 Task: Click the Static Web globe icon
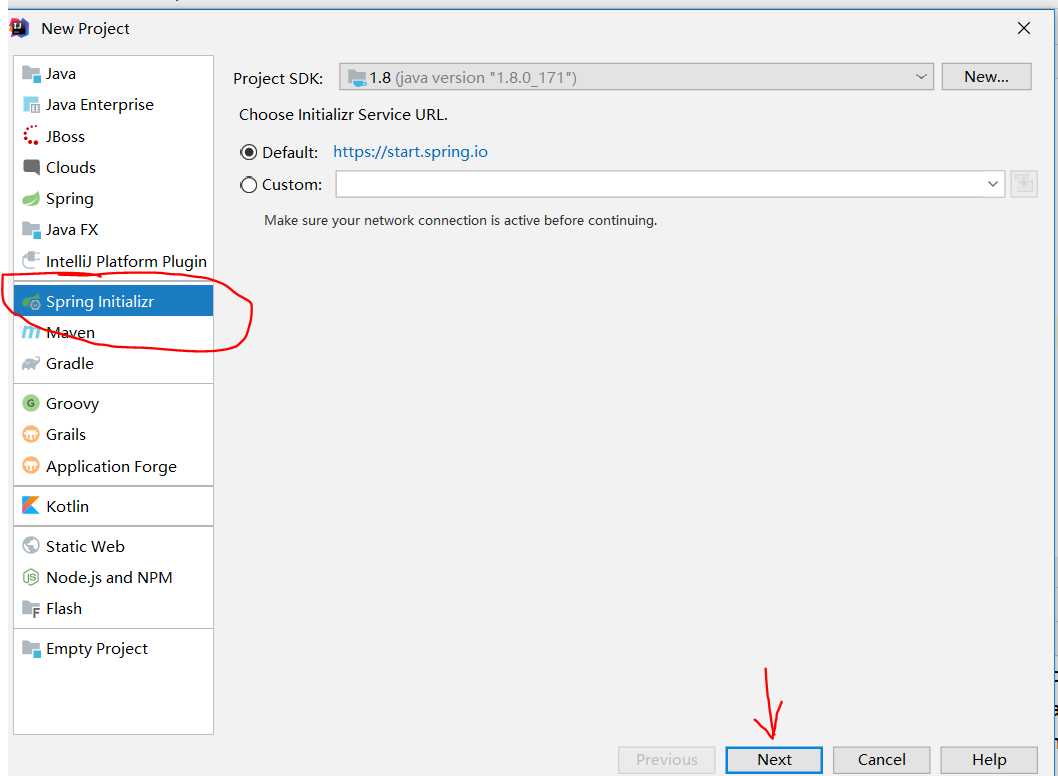click(x=31, y=545)
